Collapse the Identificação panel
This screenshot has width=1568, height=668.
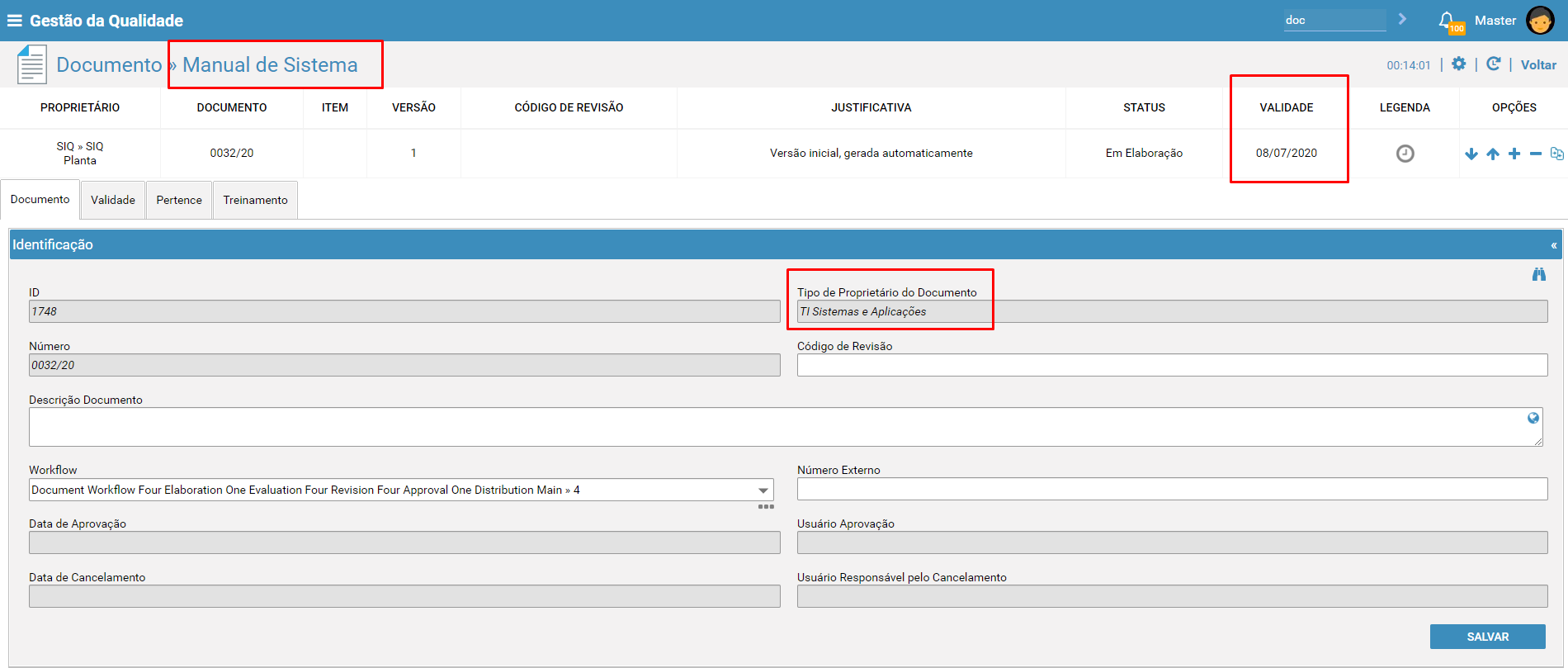pyautogui.click(x=1554, y=245)
